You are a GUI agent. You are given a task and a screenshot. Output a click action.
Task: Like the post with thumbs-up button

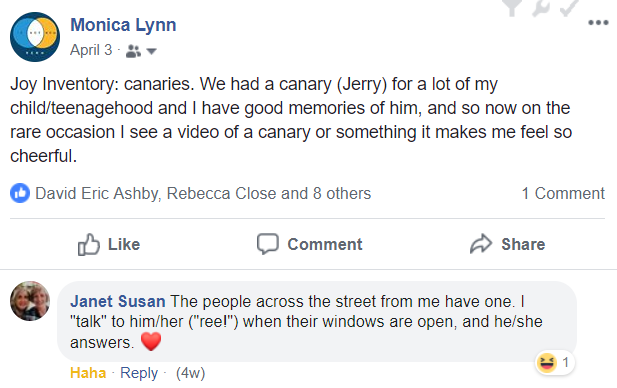[x=109, y=244]
